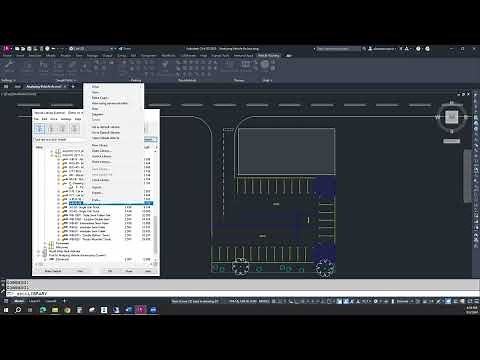This screenshot has height=360, width=480.
Task: Choose Set as default vehicle menu entry
Action: pos(105,127)
